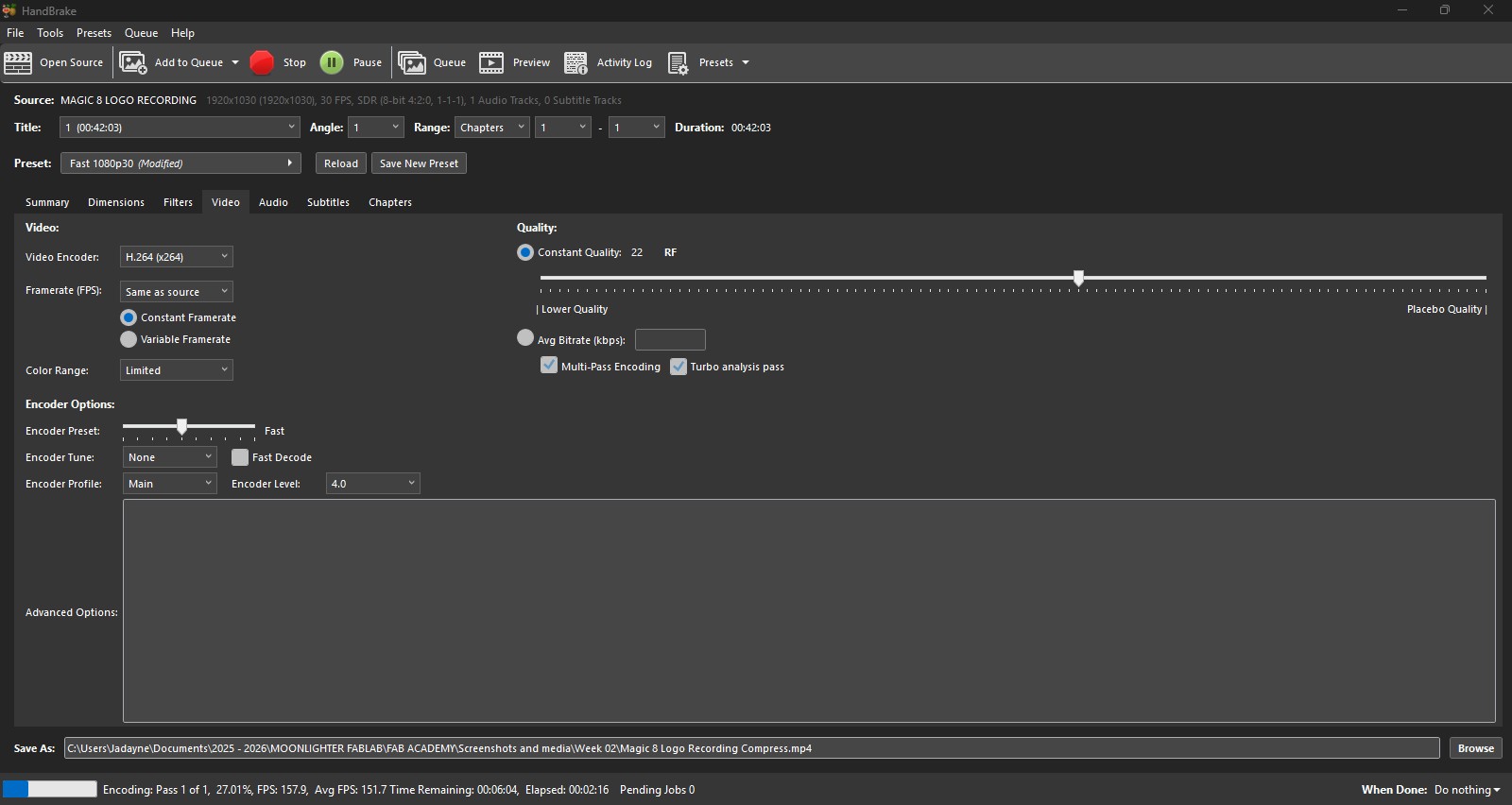Open the Framerate Same as source dropdown

pos(177,292)
